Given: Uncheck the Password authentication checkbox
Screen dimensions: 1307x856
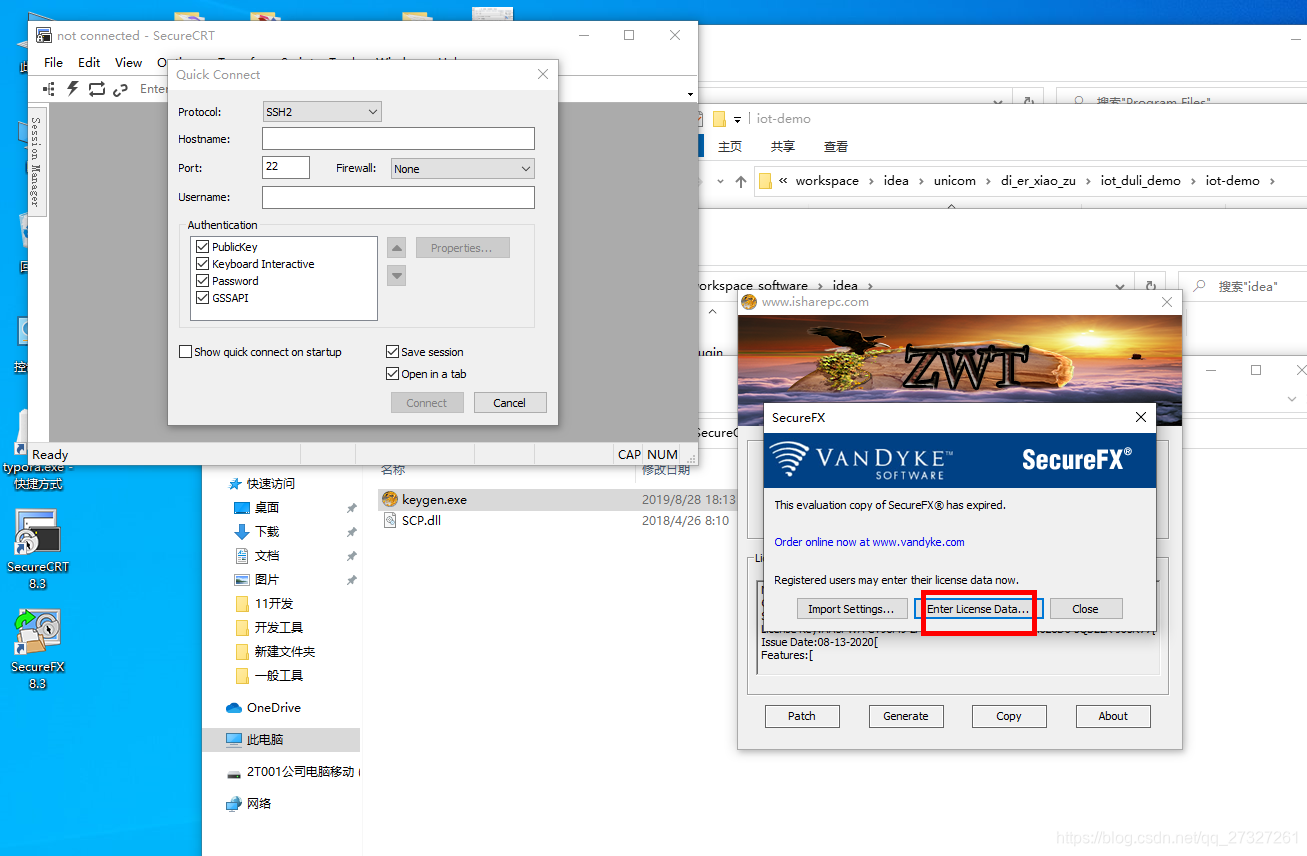Looking at the screenshot, I should 203,281.
